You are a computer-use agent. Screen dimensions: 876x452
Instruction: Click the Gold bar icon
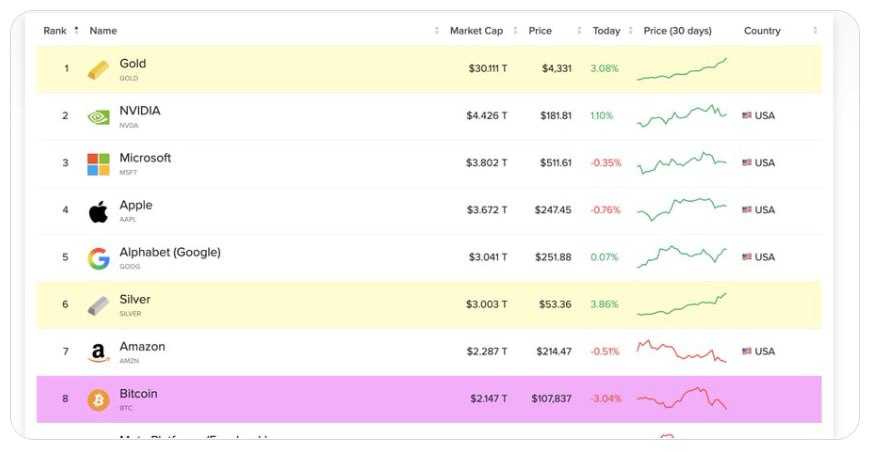(98, 70)
